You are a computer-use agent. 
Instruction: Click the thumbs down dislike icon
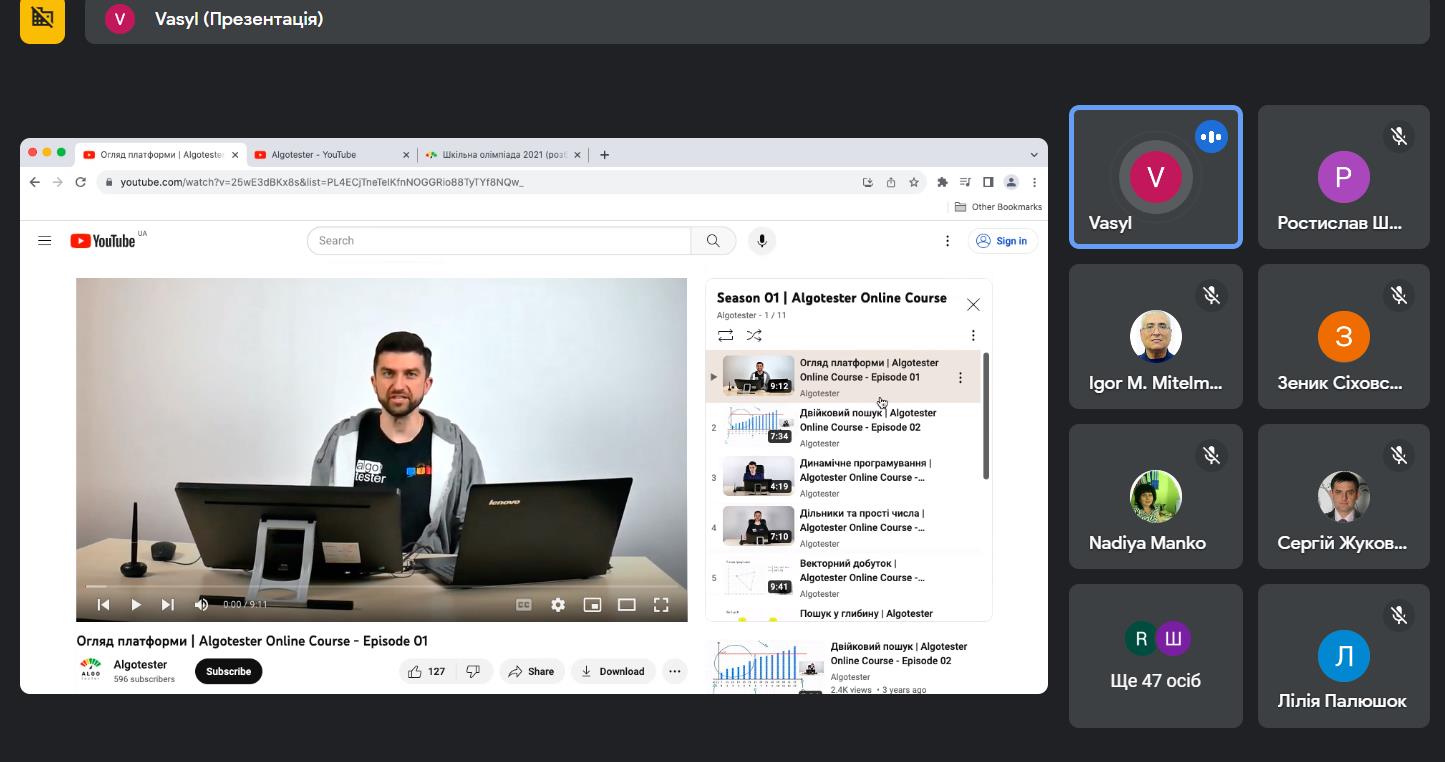coord(473,672)
